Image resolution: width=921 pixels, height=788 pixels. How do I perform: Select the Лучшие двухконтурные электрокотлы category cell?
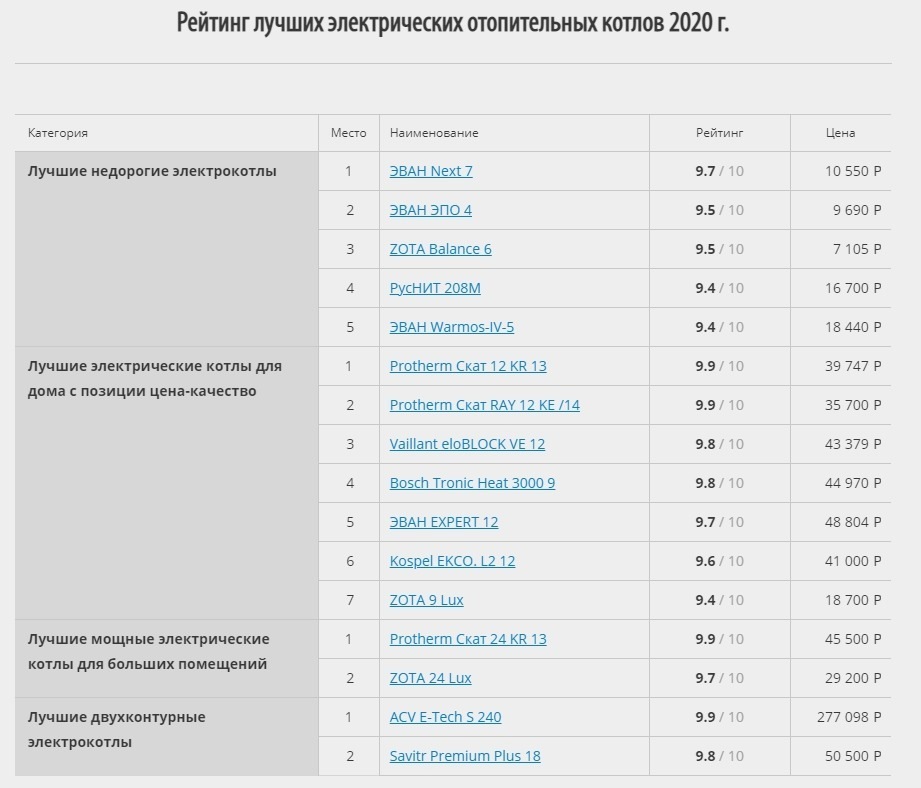(167, 736)
